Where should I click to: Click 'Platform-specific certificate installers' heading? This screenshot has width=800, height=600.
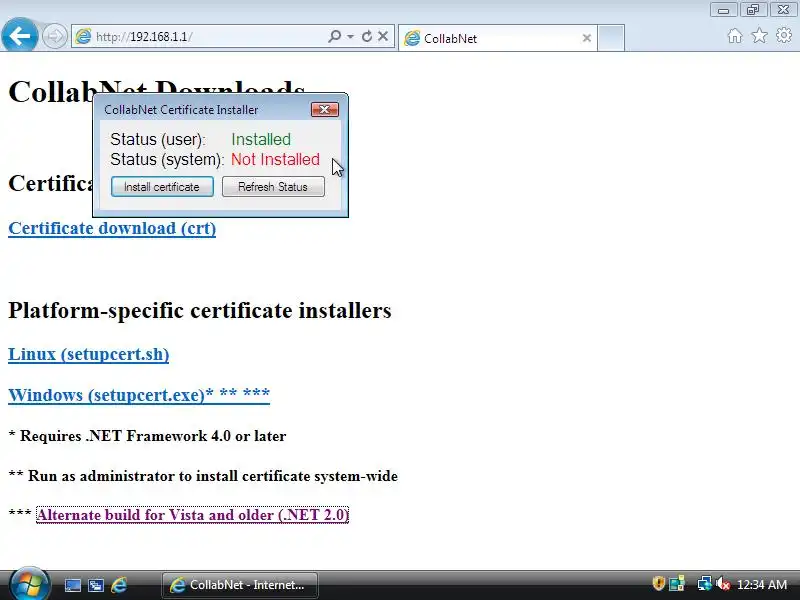pos(200,310)
